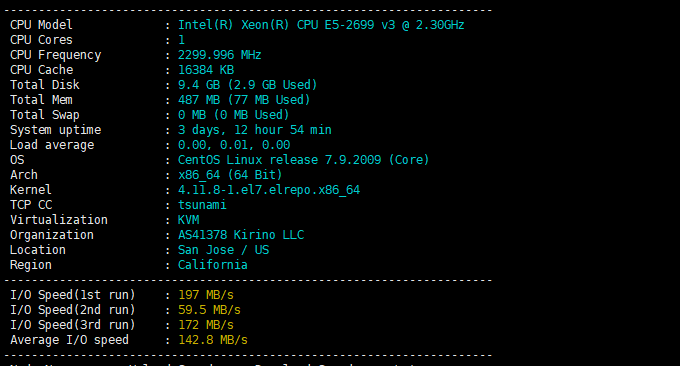Click the 'System uptime' label
Viewport: 680px width, 366px height.
56,130
